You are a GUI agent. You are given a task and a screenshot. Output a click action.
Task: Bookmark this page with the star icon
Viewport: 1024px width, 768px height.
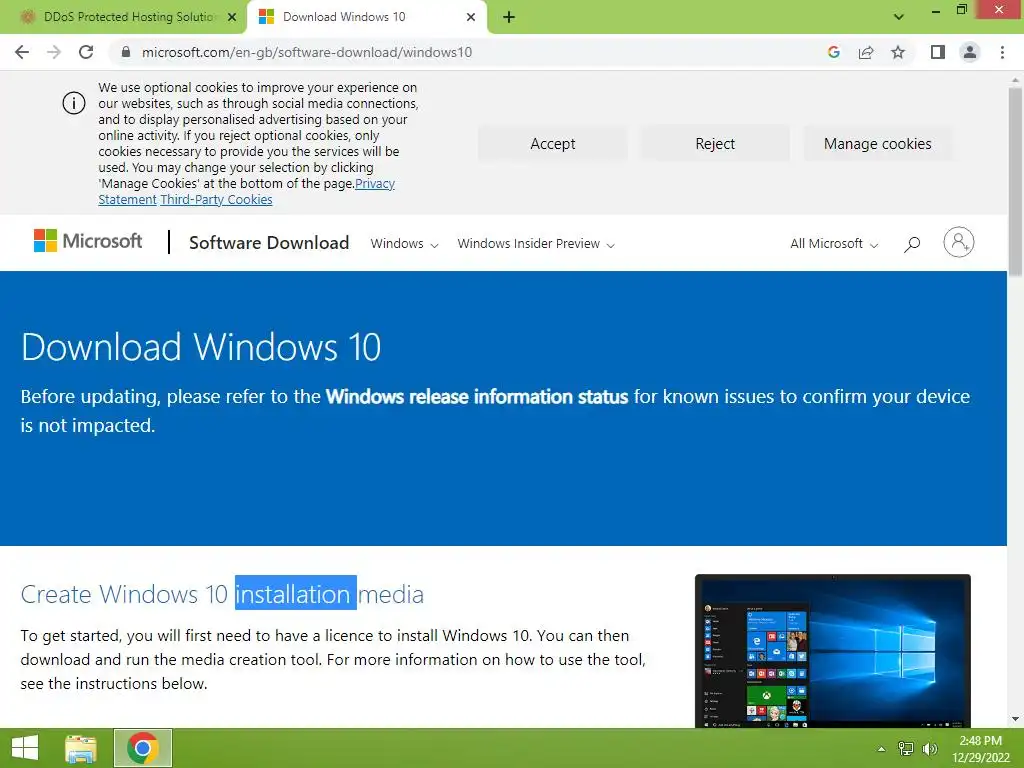coord(898,52)
